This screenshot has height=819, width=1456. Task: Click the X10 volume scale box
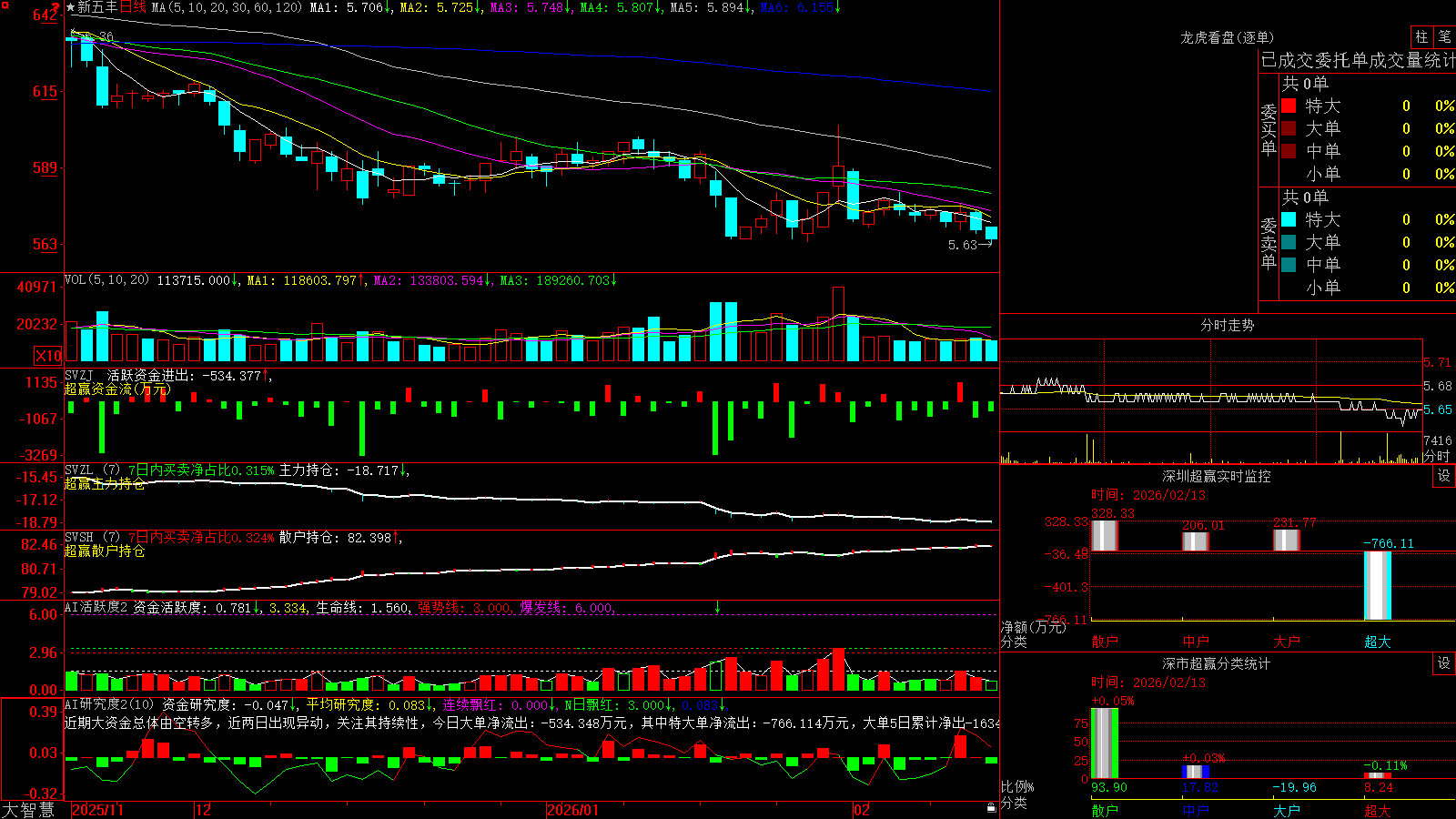click(48, 356)
